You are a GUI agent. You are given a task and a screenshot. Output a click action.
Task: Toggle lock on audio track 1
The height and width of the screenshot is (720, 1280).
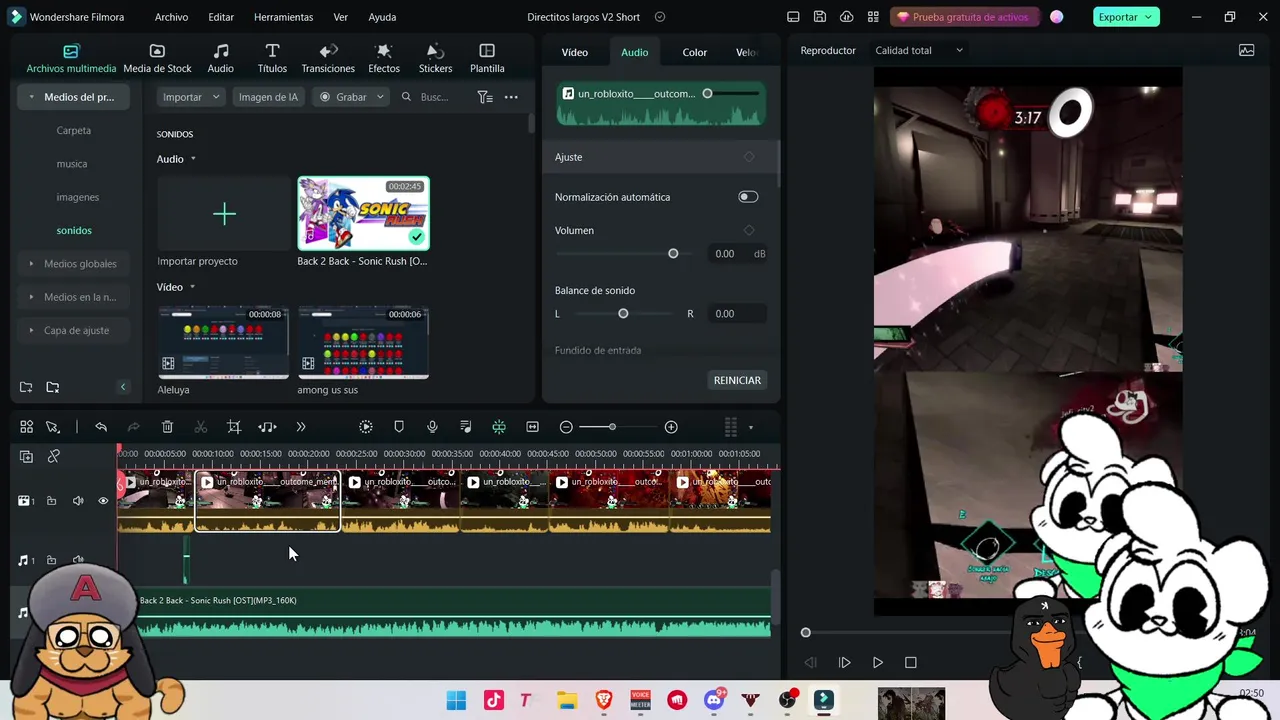pos(51,560)
